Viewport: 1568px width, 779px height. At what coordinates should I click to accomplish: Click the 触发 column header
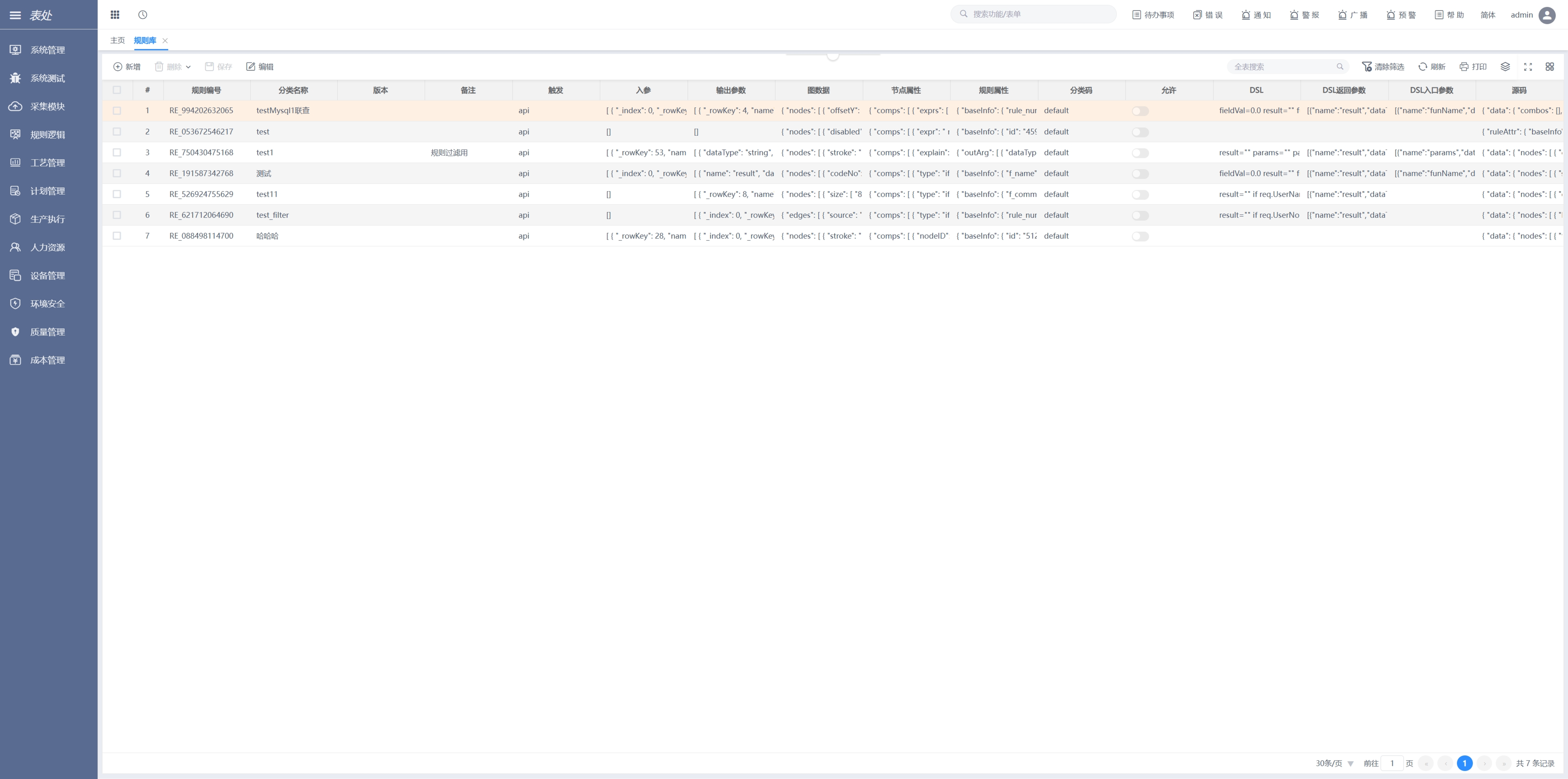point(556,90)
